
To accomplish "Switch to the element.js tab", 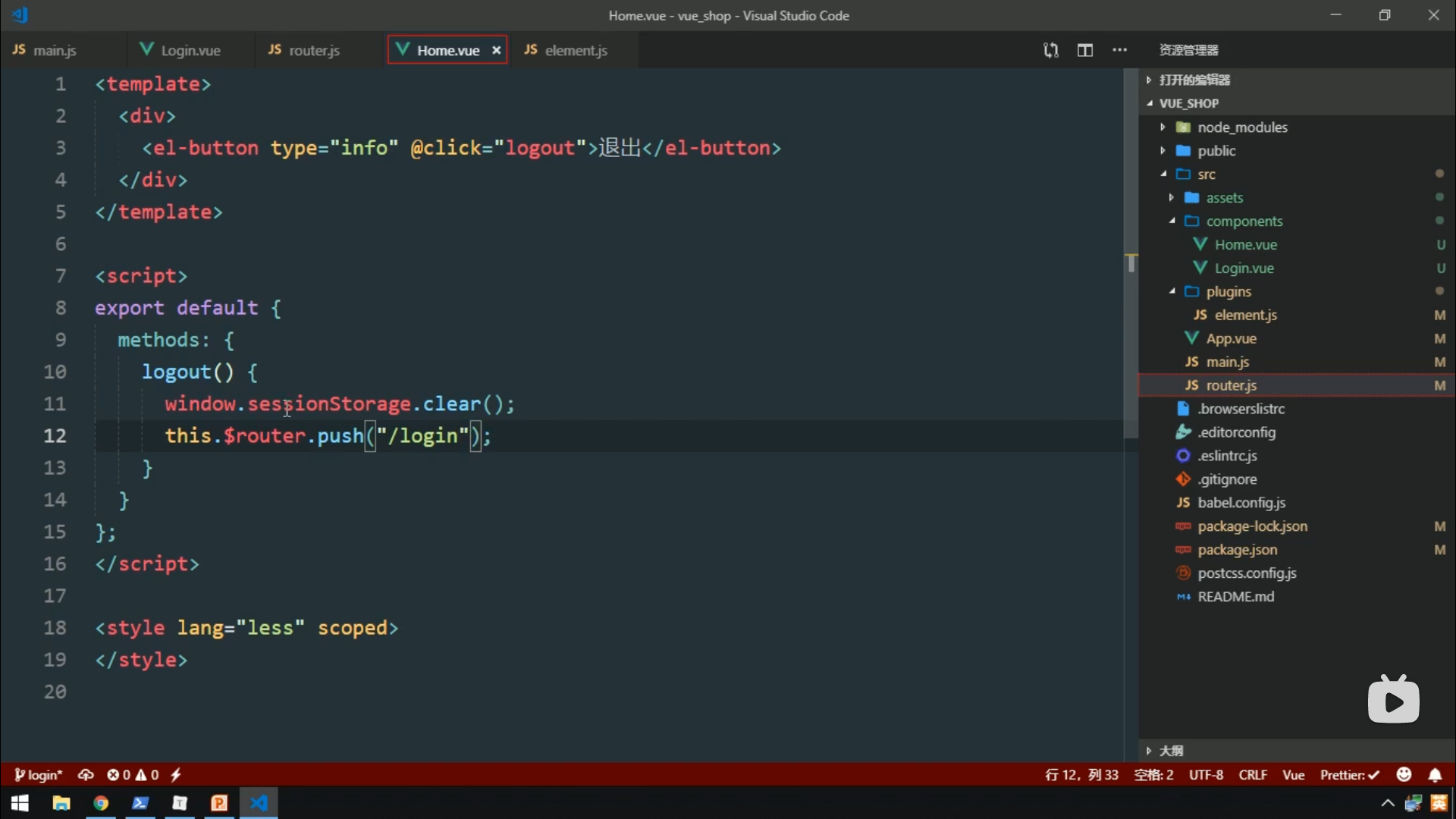I will coord(566,50).
